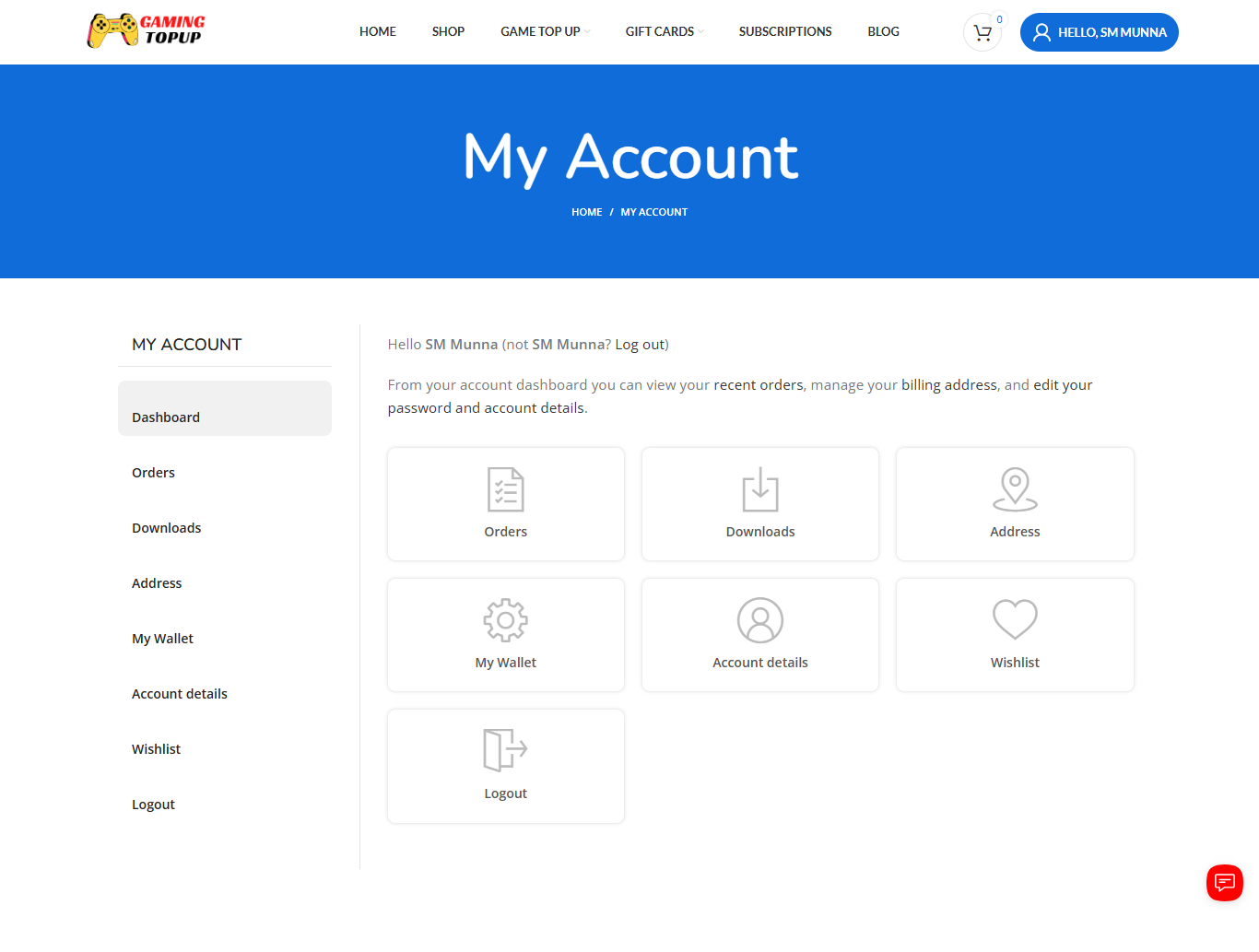Screen dimensions: 1259x952
Task: Follow the recent orders link
Action: (x=759, y=385)
